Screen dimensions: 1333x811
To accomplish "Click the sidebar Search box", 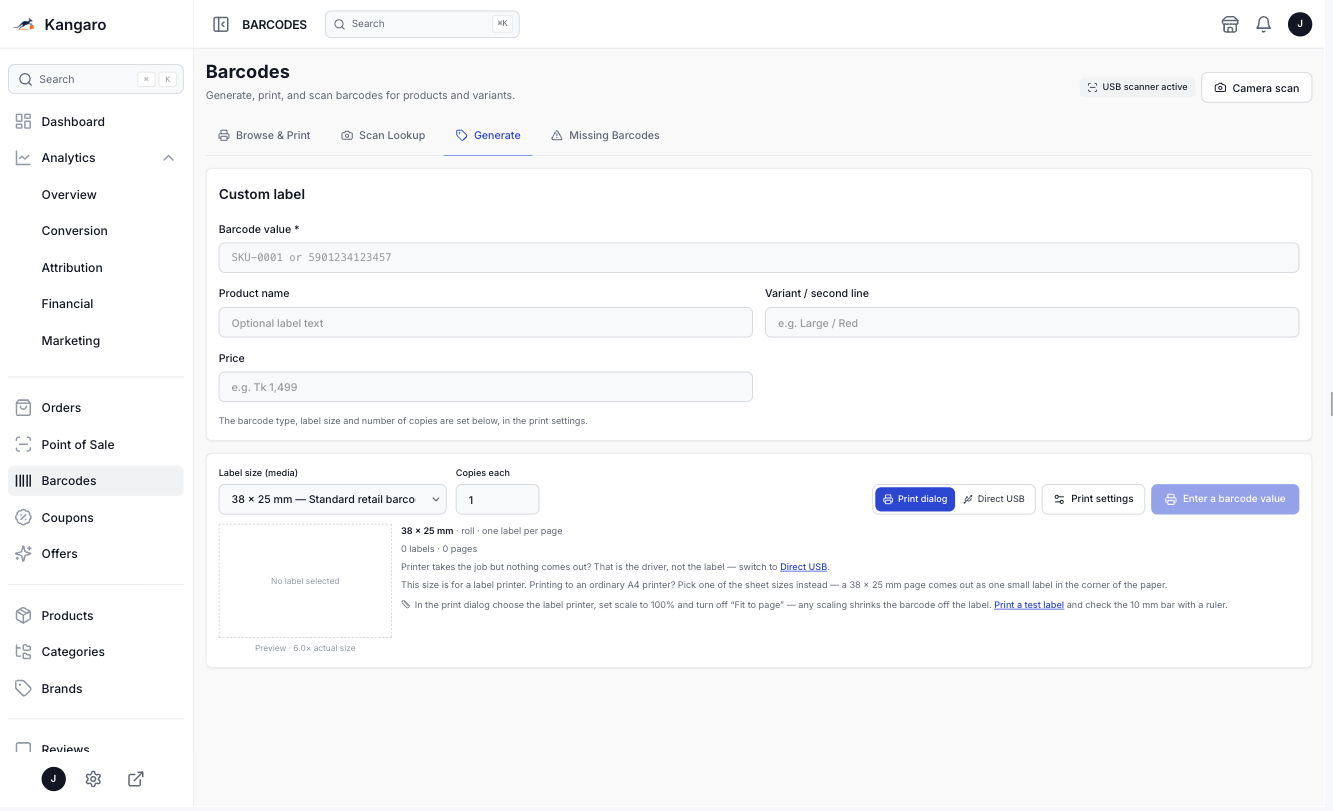I will coord(96,79).
